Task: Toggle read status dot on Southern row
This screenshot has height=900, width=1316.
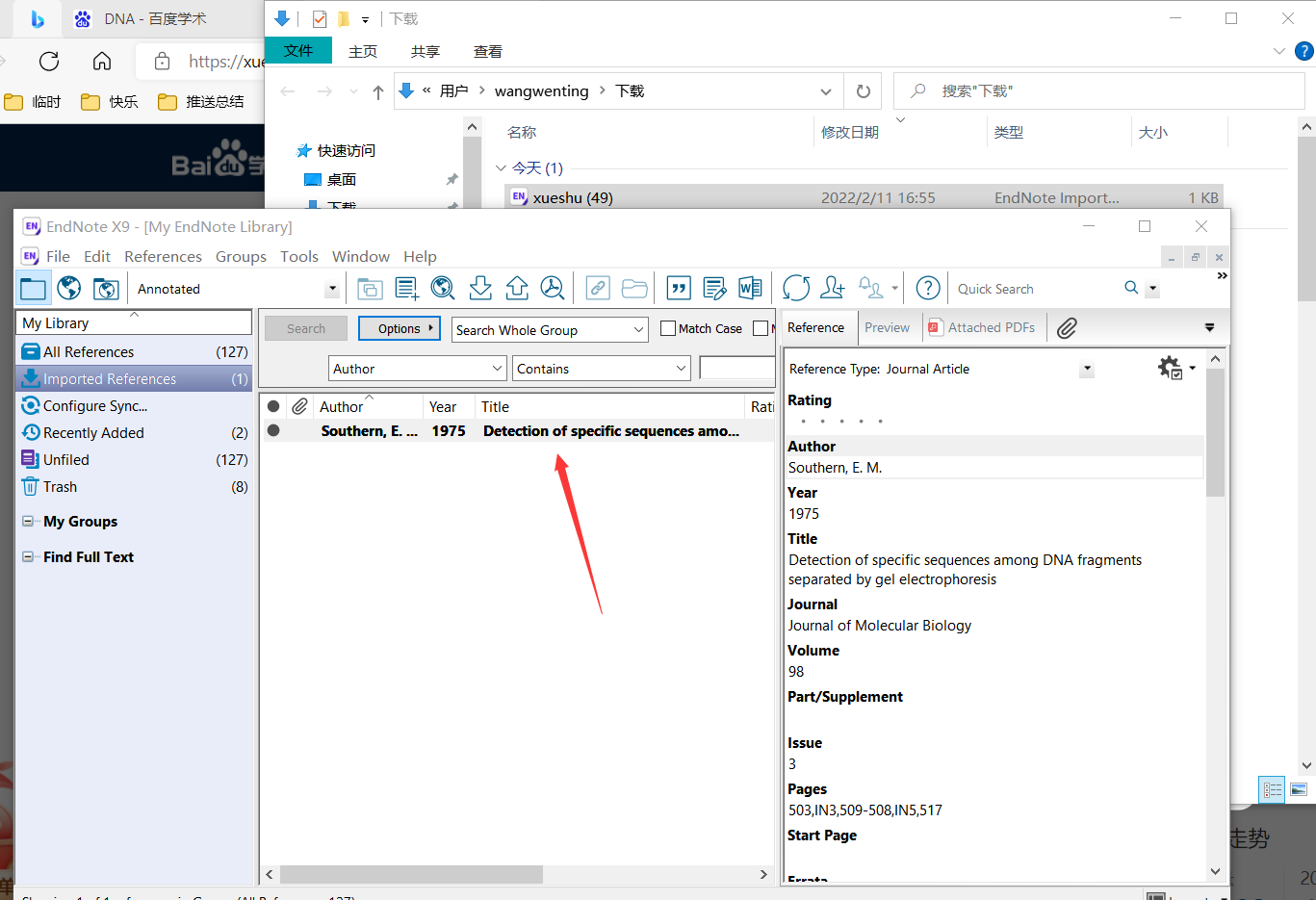Action: click(x=273, y=430)
